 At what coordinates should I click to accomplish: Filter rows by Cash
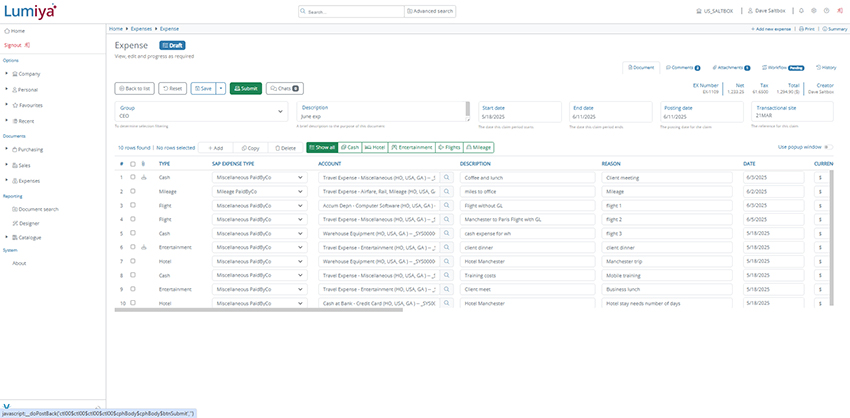[x=349, y=147]
